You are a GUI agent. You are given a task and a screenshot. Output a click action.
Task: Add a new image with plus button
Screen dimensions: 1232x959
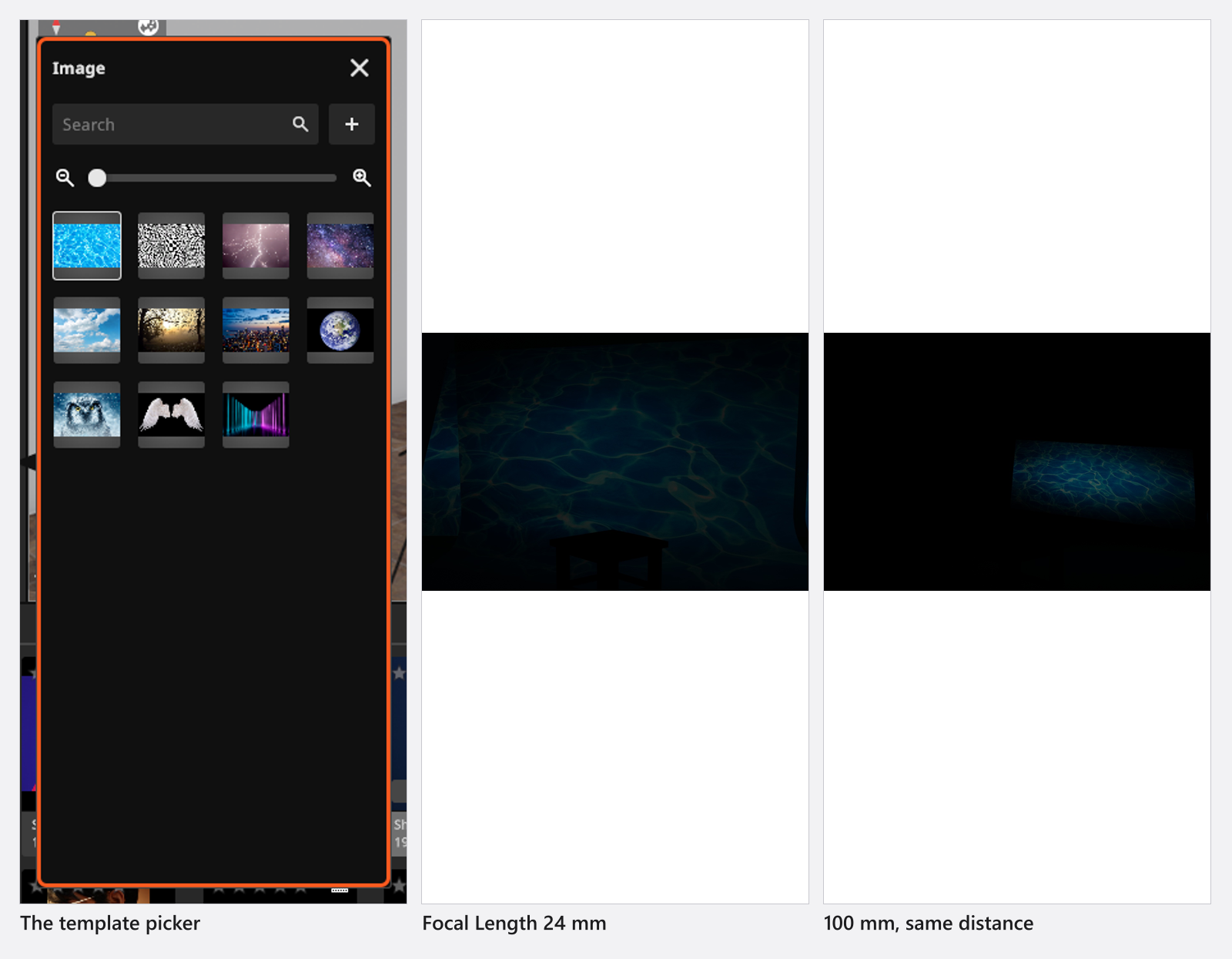pos(352,124)
